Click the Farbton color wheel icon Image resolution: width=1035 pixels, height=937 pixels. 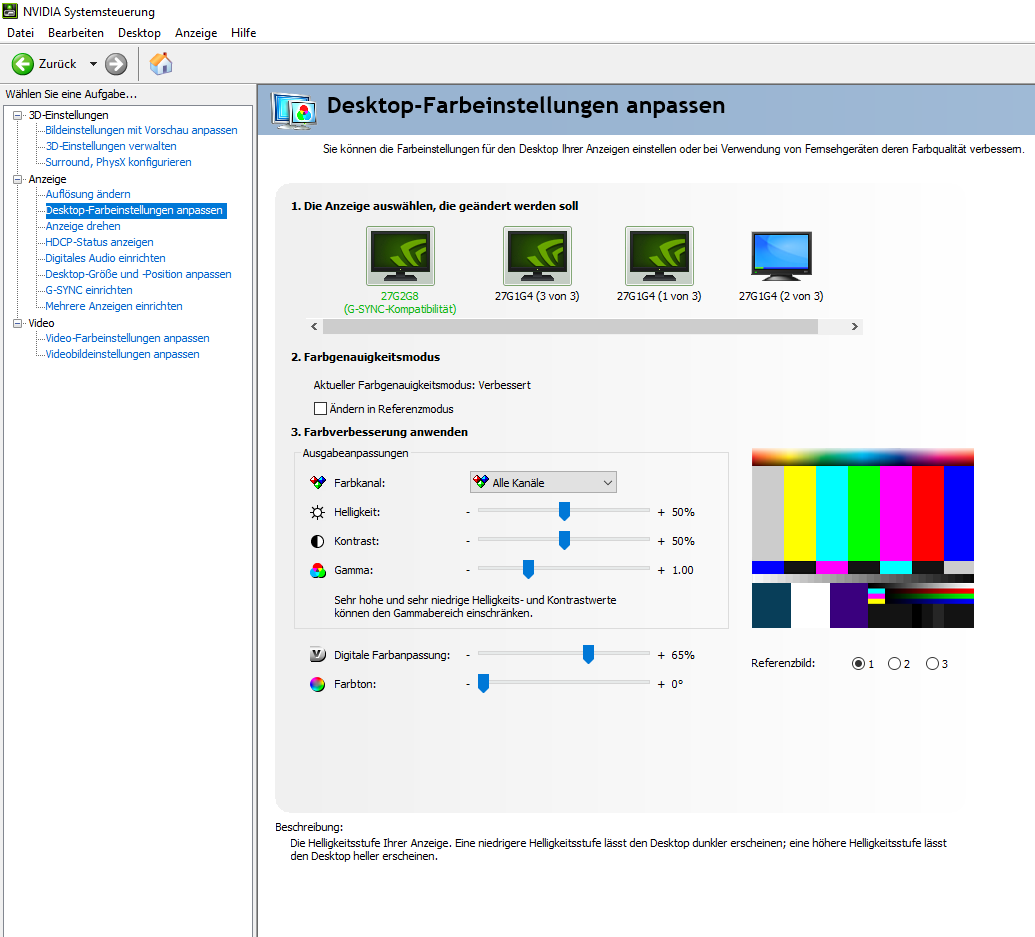pos(317,684)
